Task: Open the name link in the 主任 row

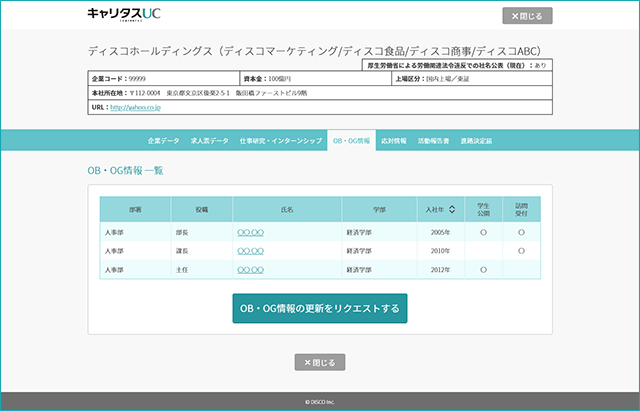Action: click(x=250, y=270)
